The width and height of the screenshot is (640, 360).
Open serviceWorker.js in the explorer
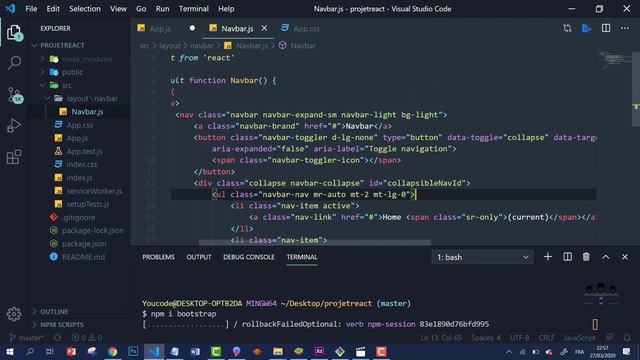pos(94,191)
